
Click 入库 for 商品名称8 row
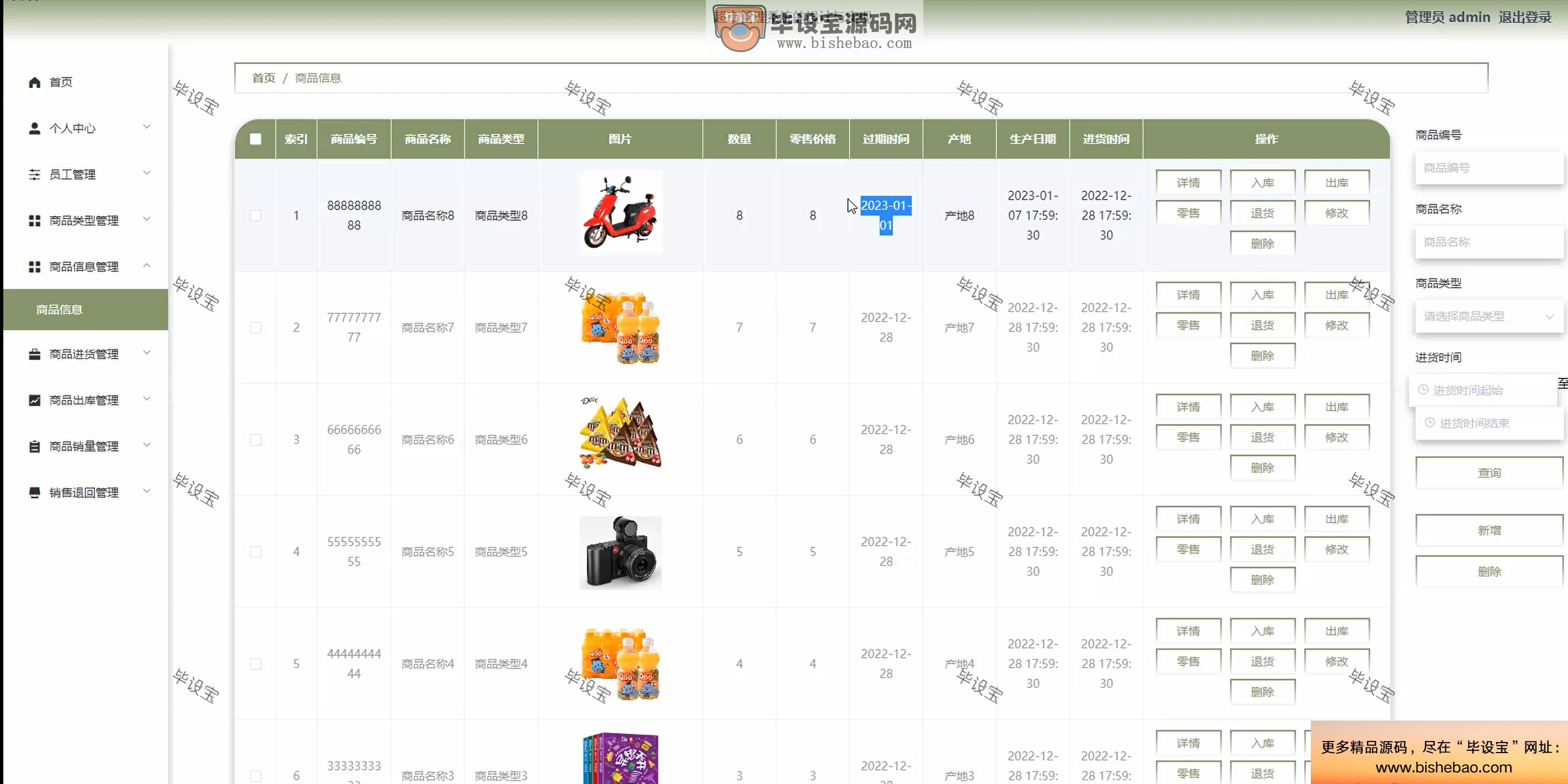tap(1262, 183)
